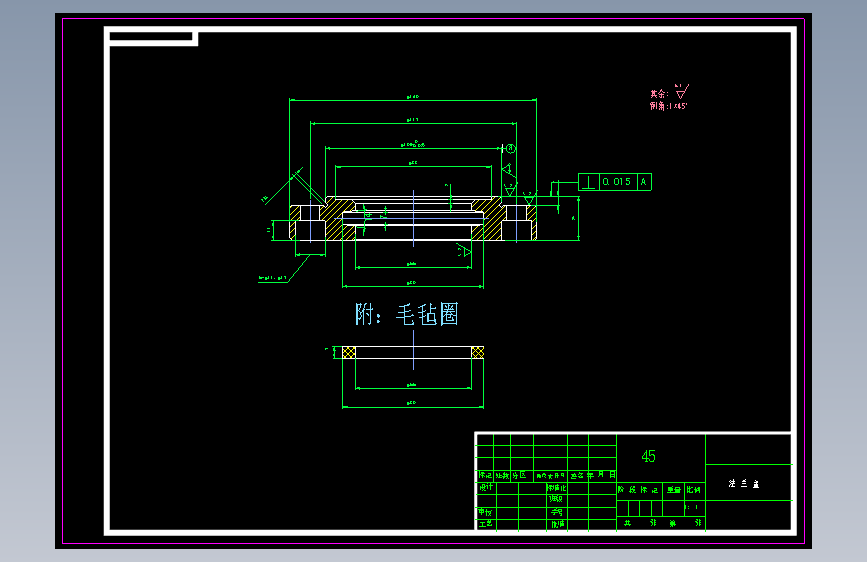Image resolution: width=867 pixels, height=562 pixels.
Task: Select the 工艺 cell in the title block
Action: tap(485, 524)
